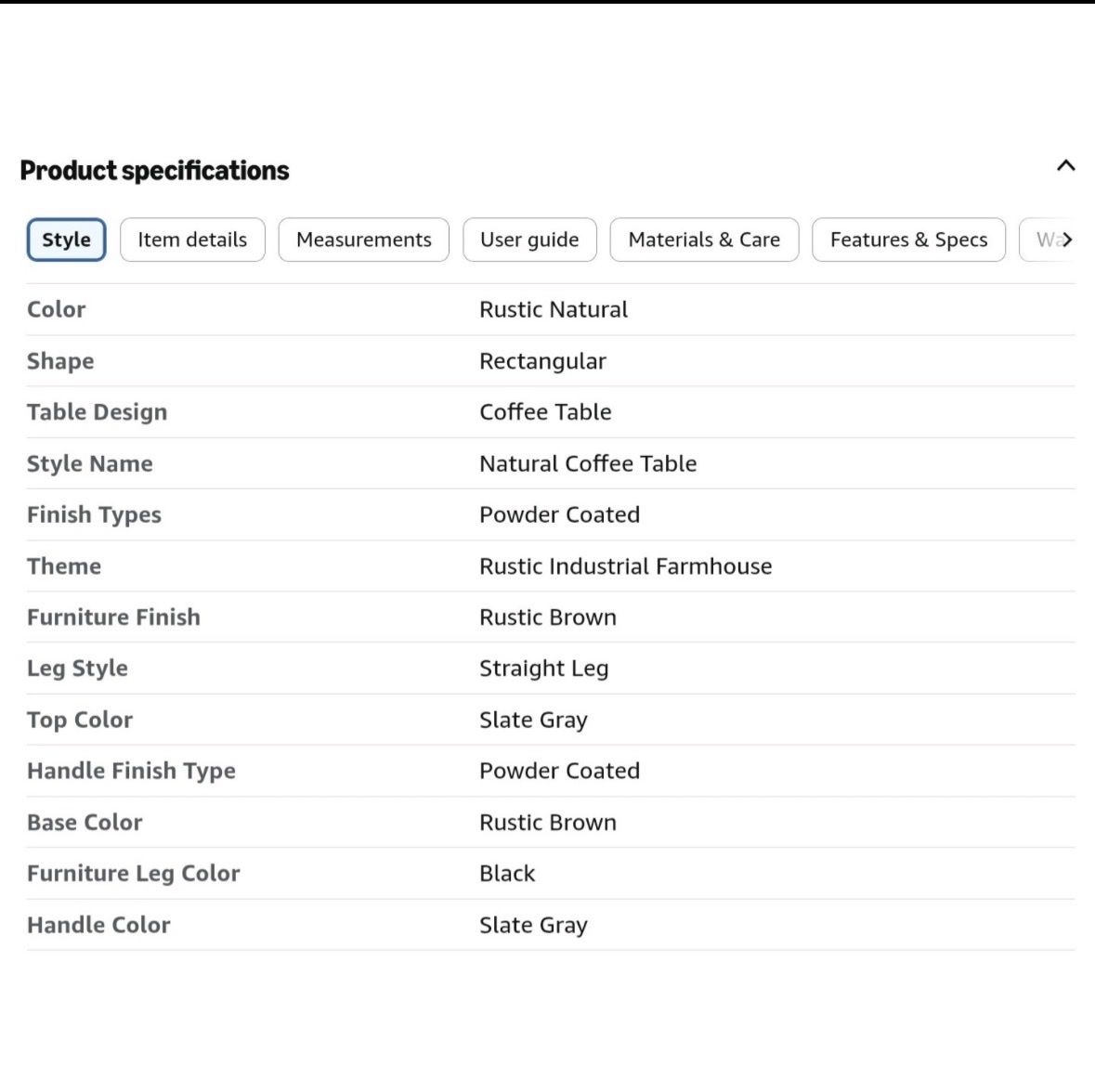Switch to Features & Specs tab
The width and height of the screenshot is (1095, 1092).
pyautogui.click(x=908, y=240)
